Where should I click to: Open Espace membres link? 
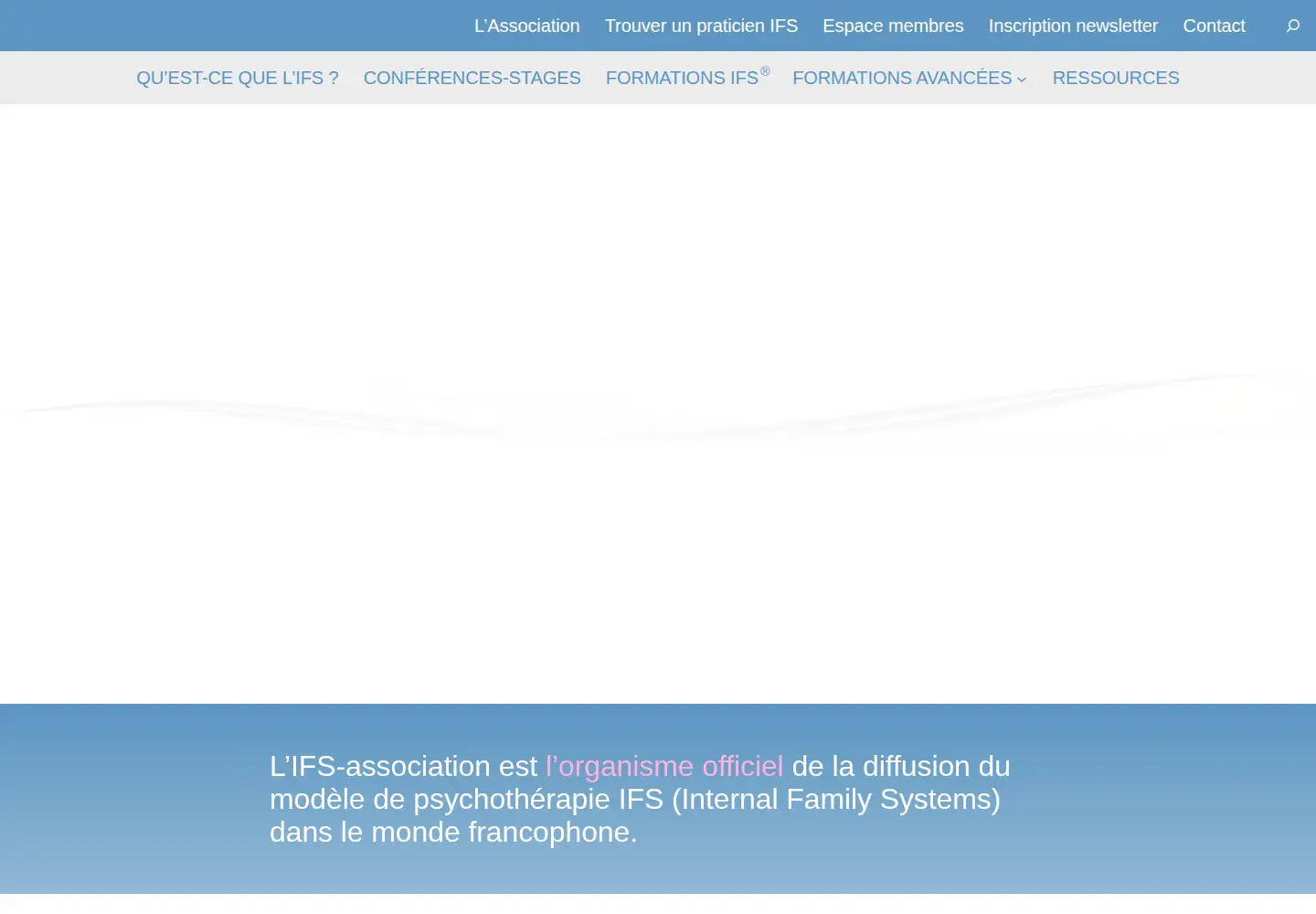893,26
